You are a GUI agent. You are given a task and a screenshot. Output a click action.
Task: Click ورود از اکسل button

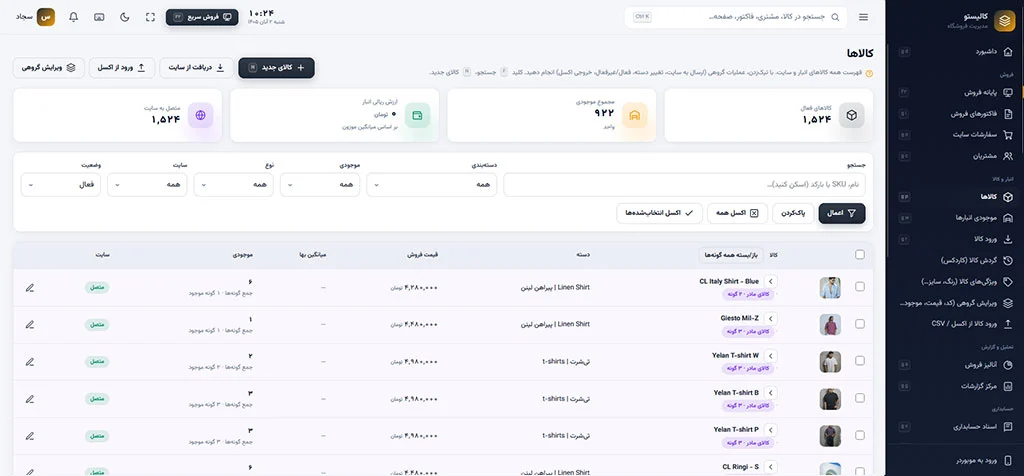(121, 67)
